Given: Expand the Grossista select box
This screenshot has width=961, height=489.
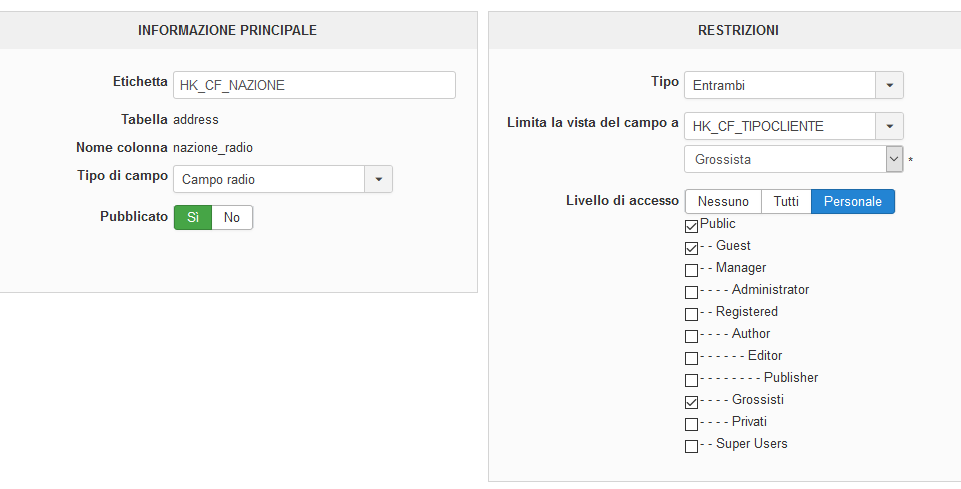Looking at the screenshot, I should pos(894,159).
